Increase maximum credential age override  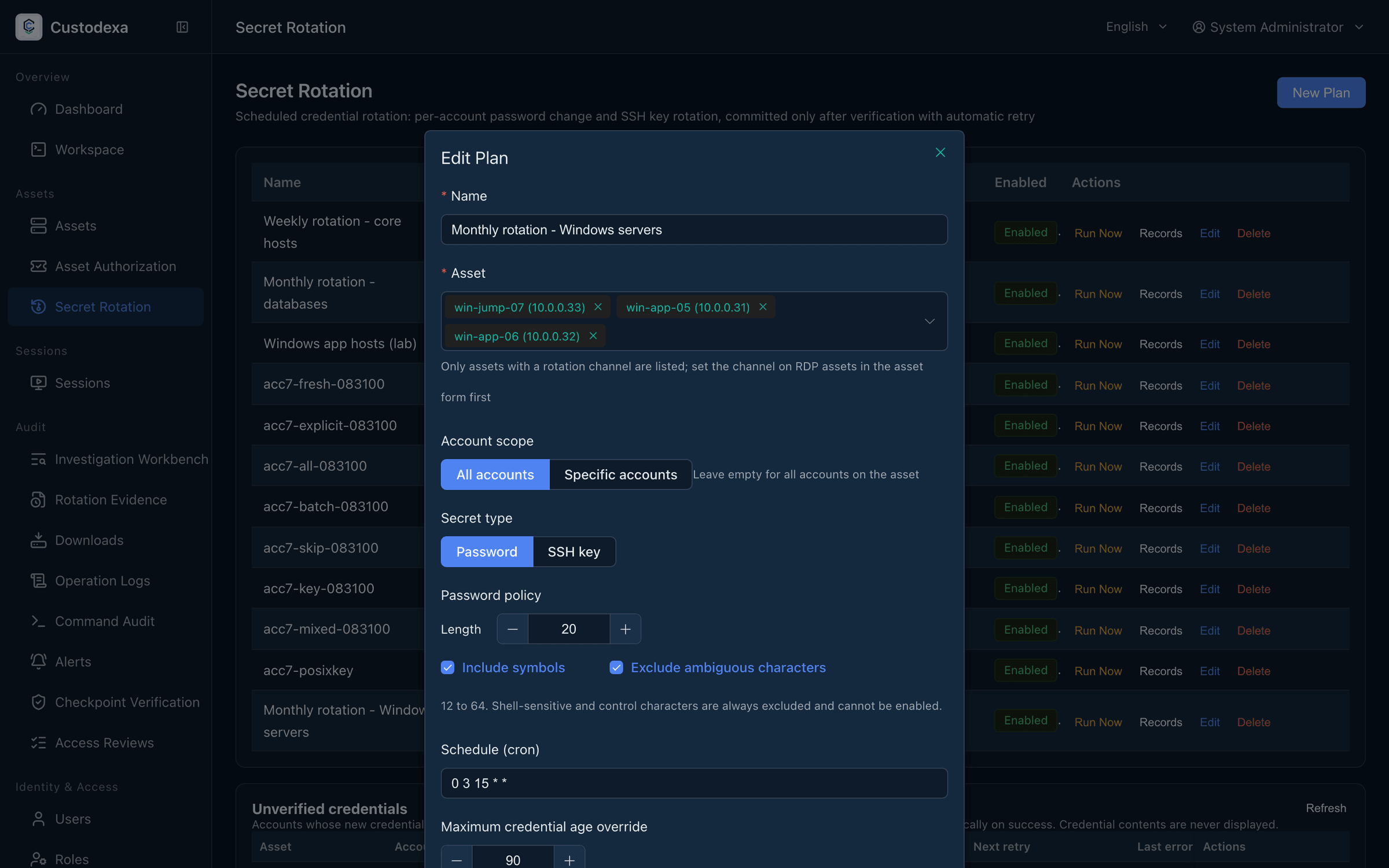(569, 859)
